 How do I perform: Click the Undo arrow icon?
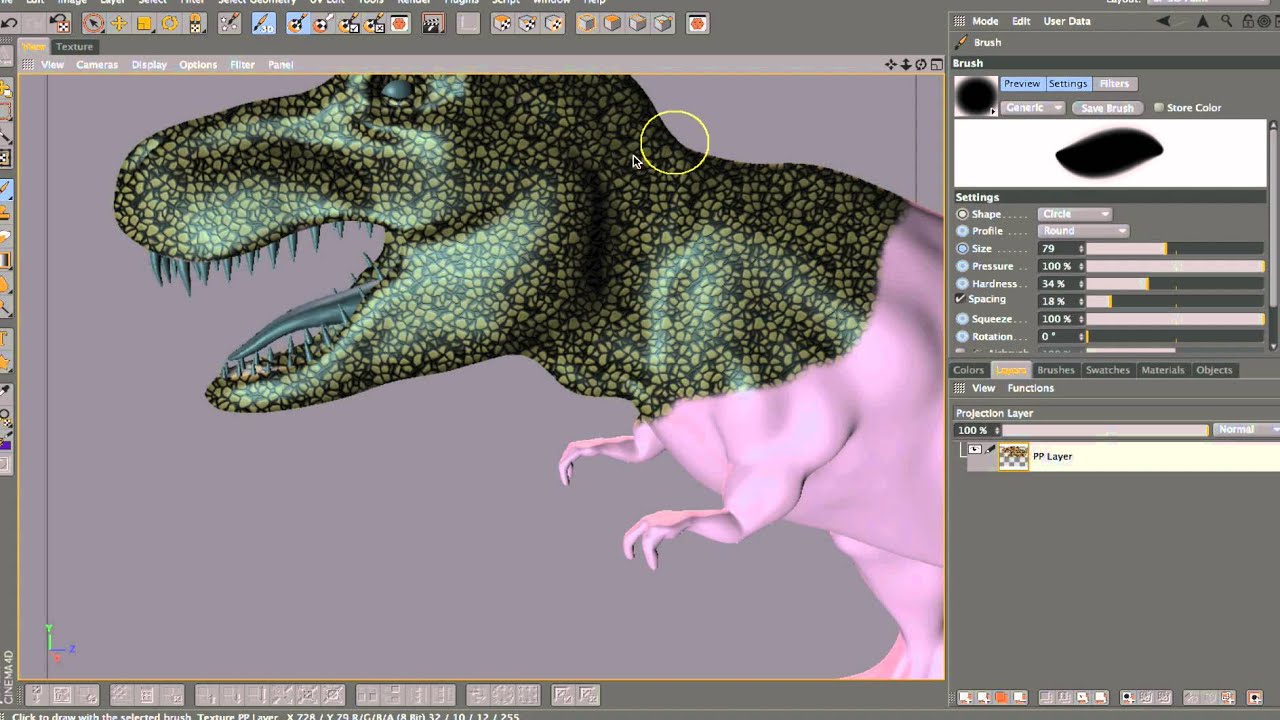(x=10, y=23)
